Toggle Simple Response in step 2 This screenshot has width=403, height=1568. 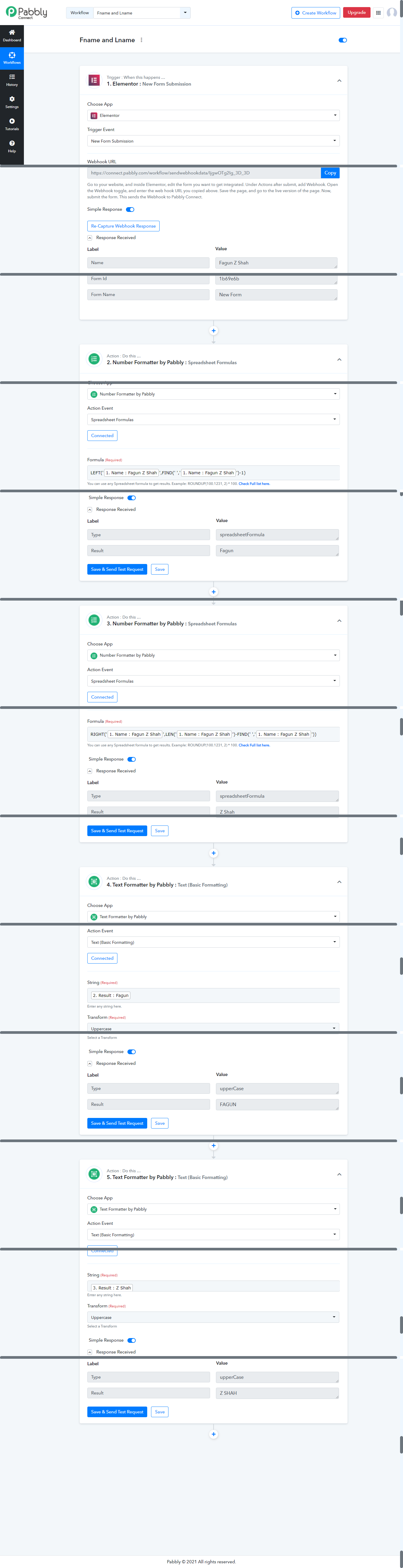pos(132,498)
